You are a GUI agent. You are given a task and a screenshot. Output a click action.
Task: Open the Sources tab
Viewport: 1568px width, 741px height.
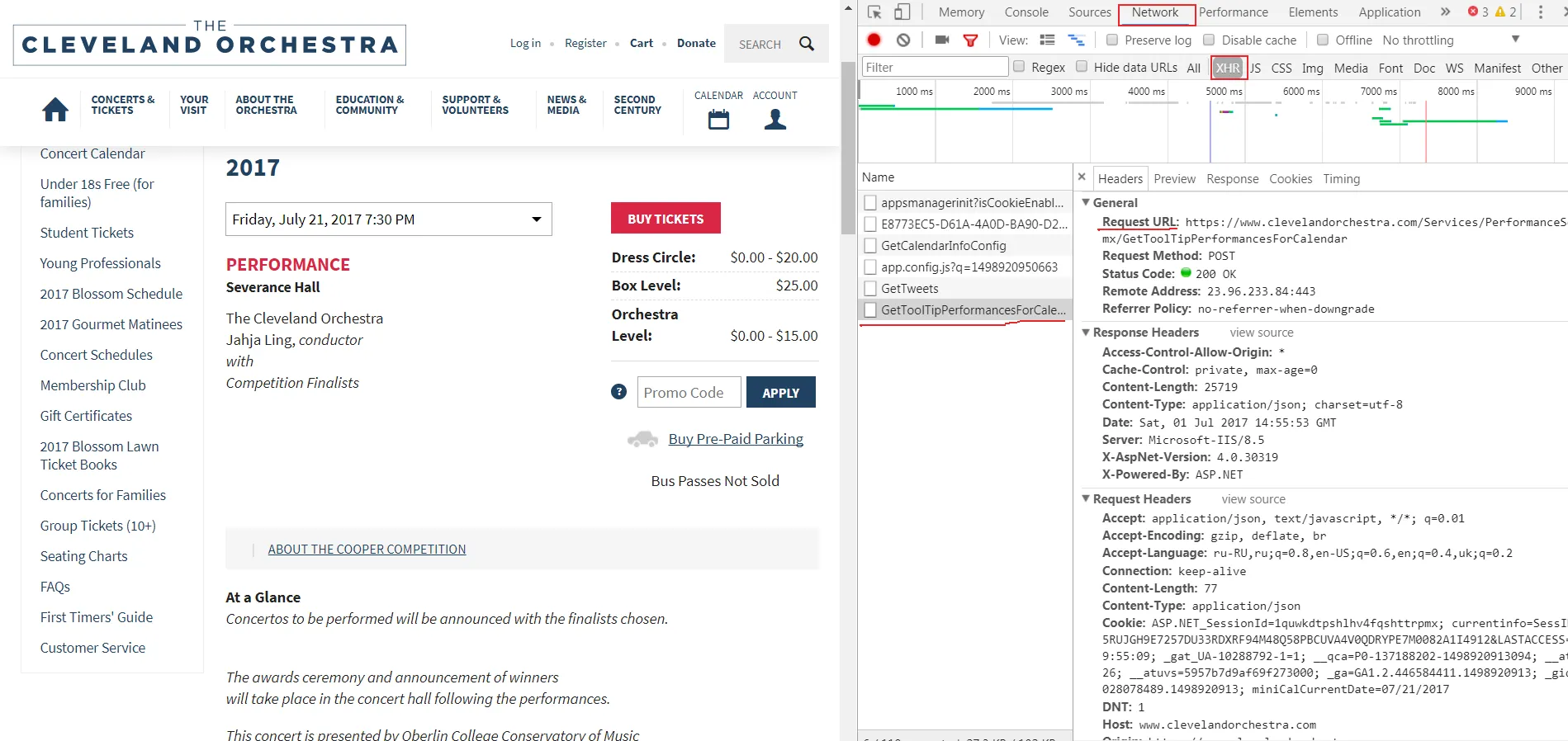coord(1090,12)
